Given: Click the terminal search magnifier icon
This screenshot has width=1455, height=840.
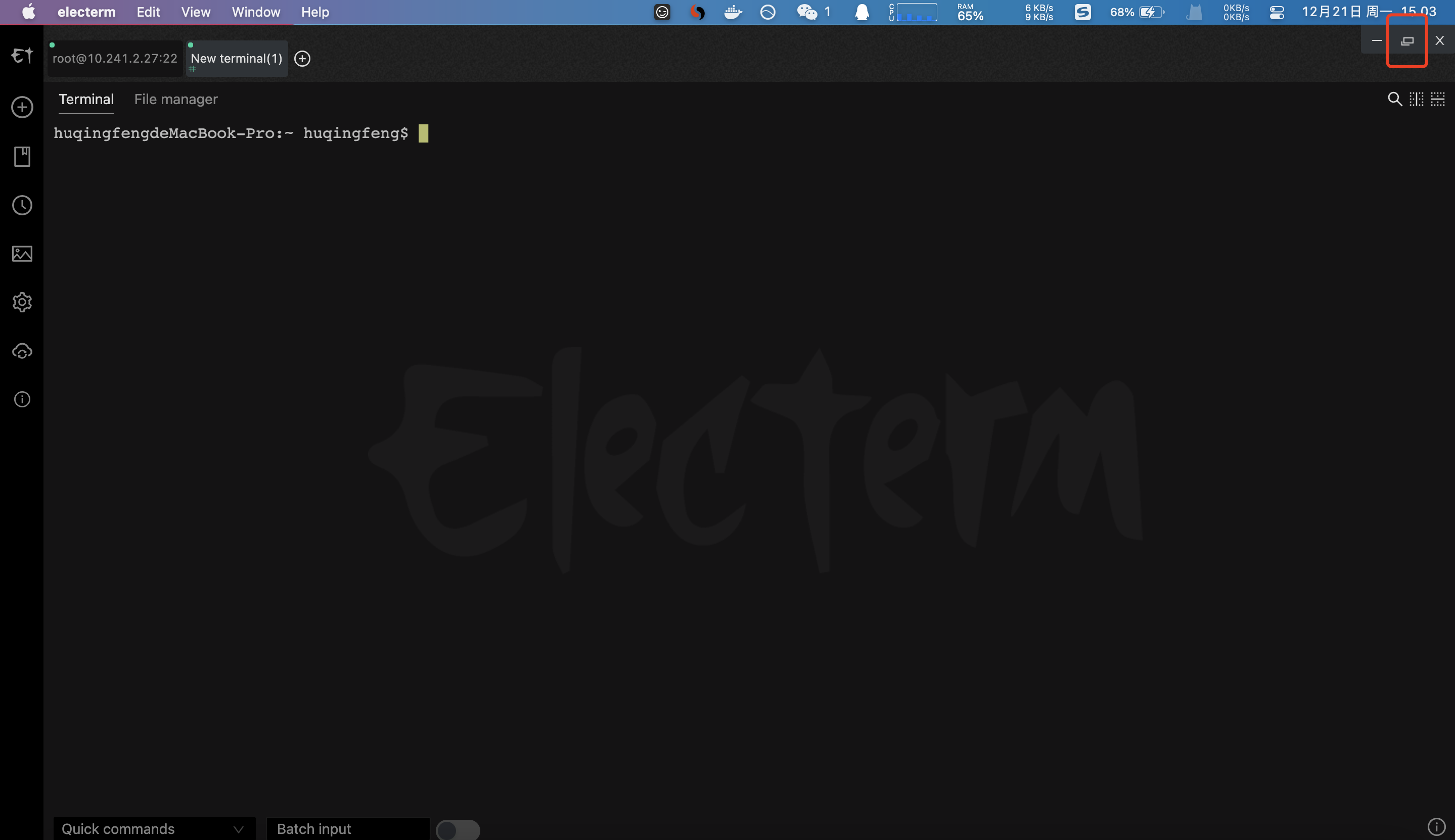Looking at the screenshot, I should point(1394,99).
